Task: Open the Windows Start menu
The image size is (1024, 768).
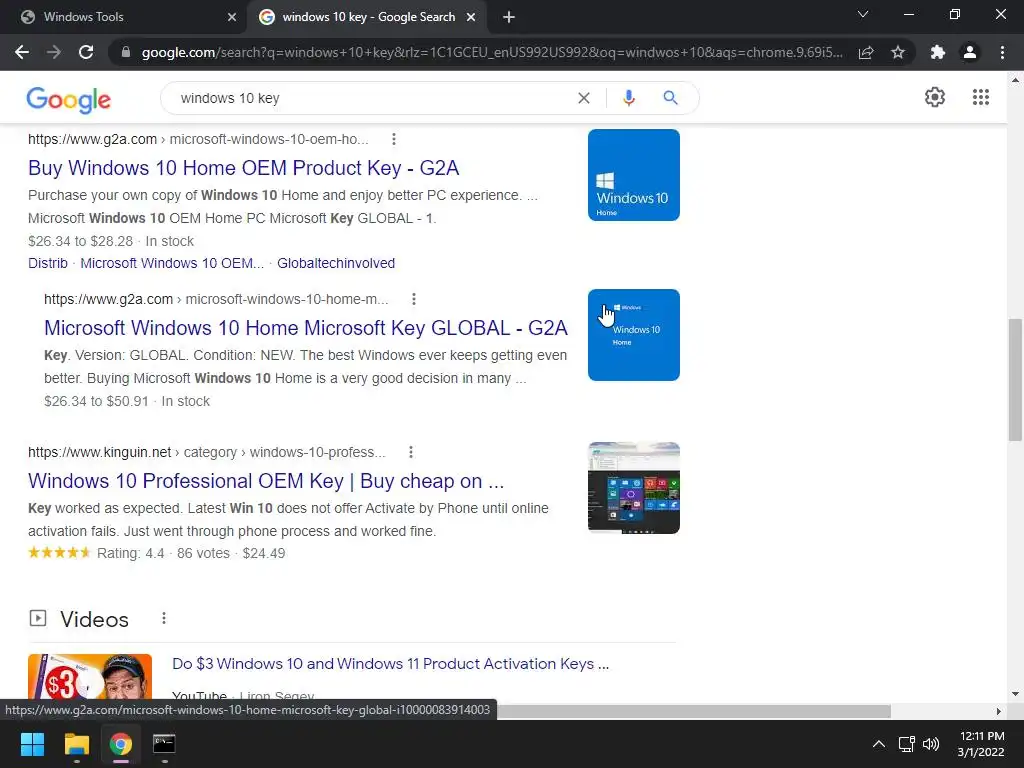Action: 32,744
